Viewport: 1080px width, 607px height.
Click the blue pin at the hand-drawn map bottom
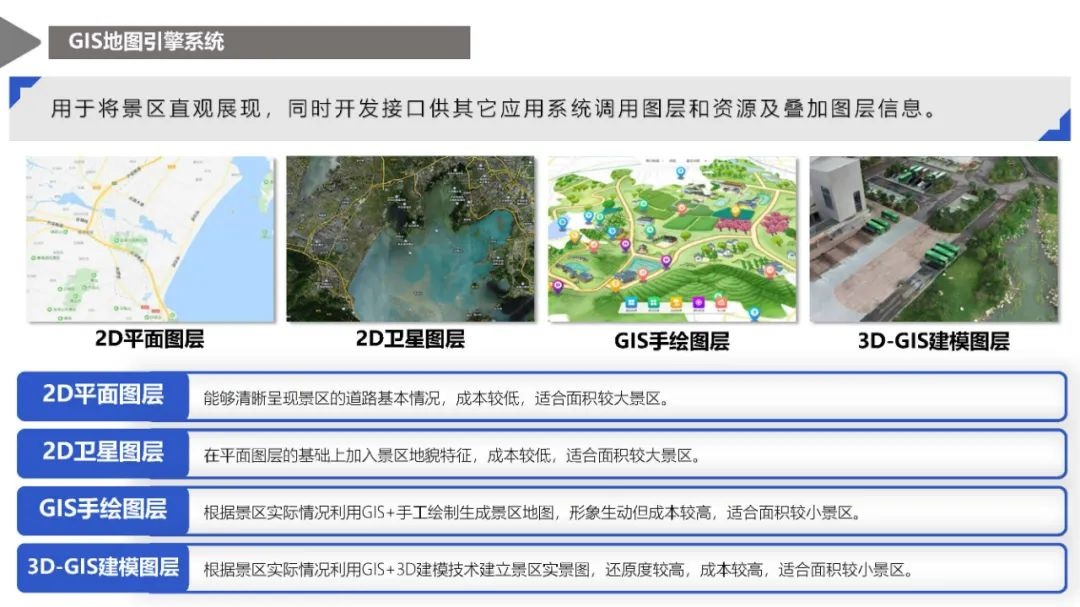point(755,312)
